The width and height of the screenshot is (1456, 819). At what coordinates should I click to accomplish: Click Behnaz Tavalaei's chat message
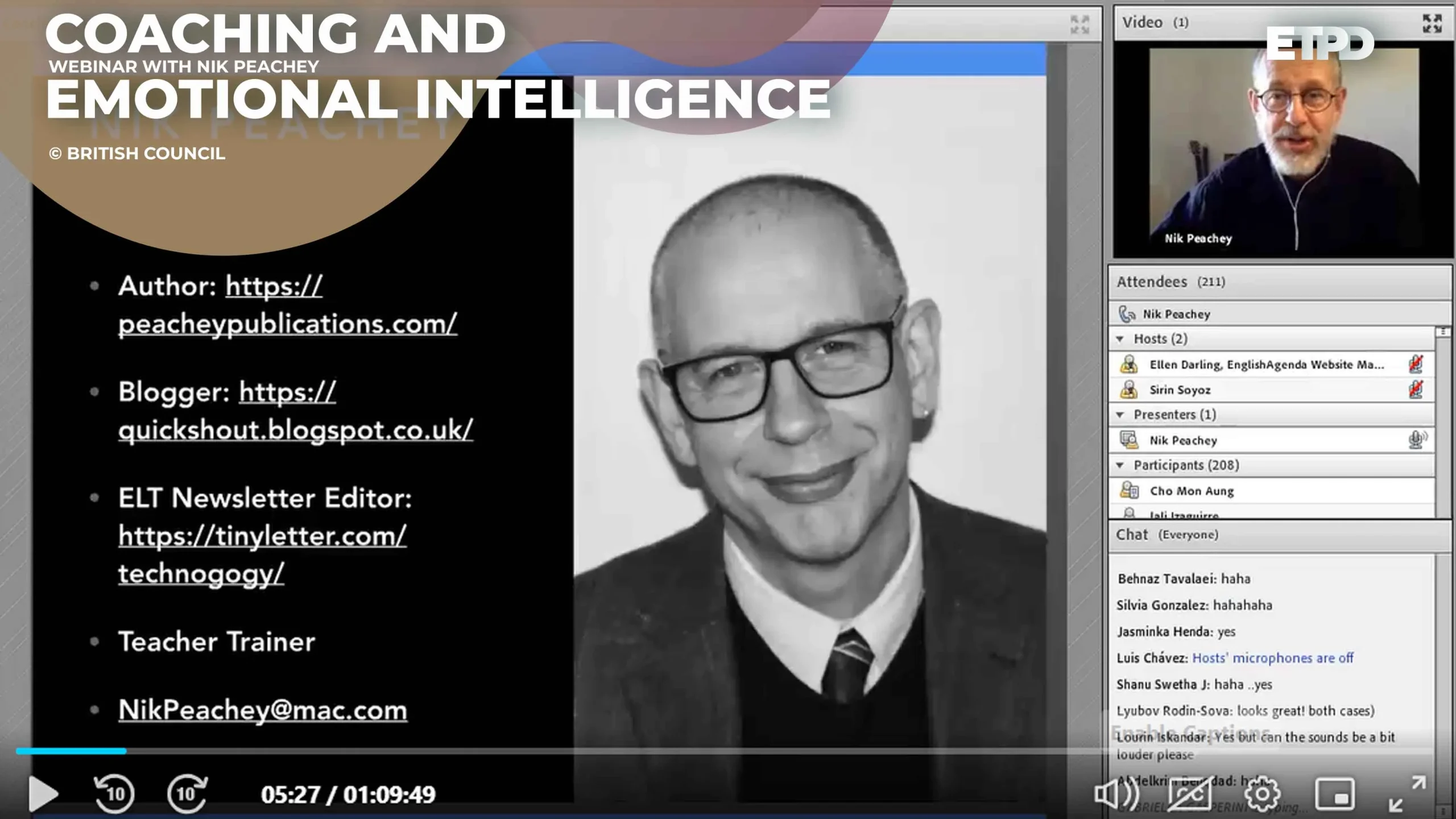click(x=1184, y=579)
